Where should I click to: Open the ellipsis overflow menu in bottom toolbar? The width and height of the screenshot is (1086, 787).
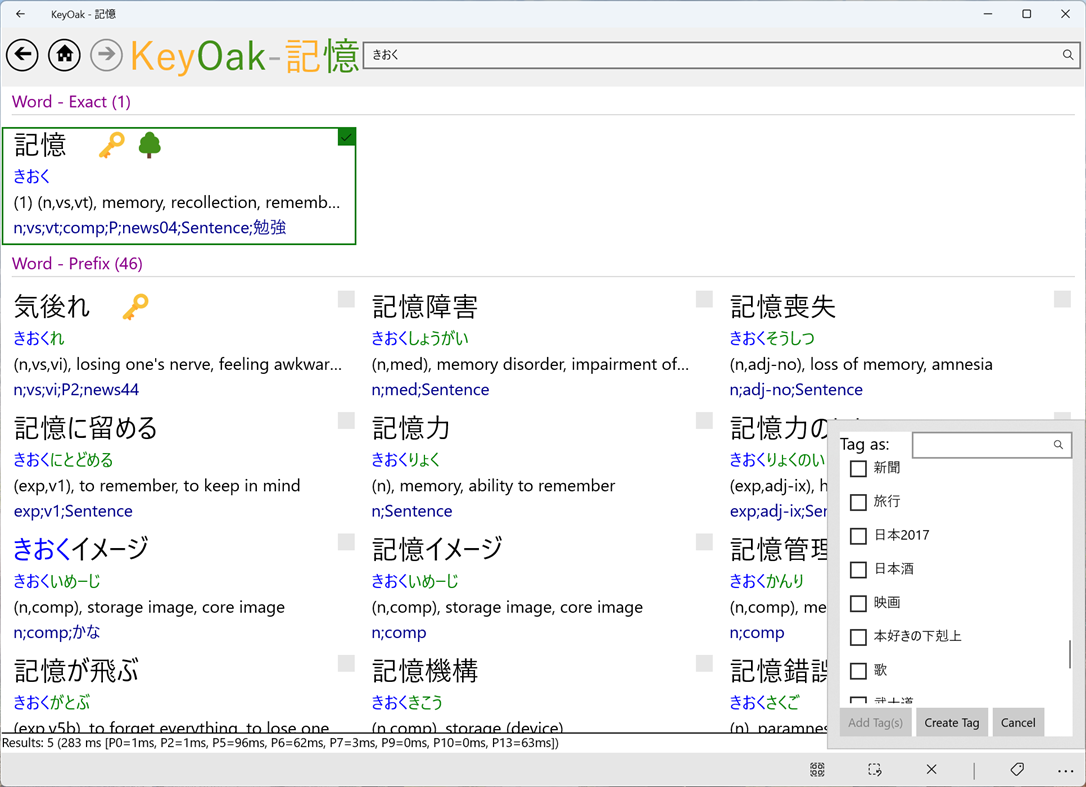[x=1064, y=769]
